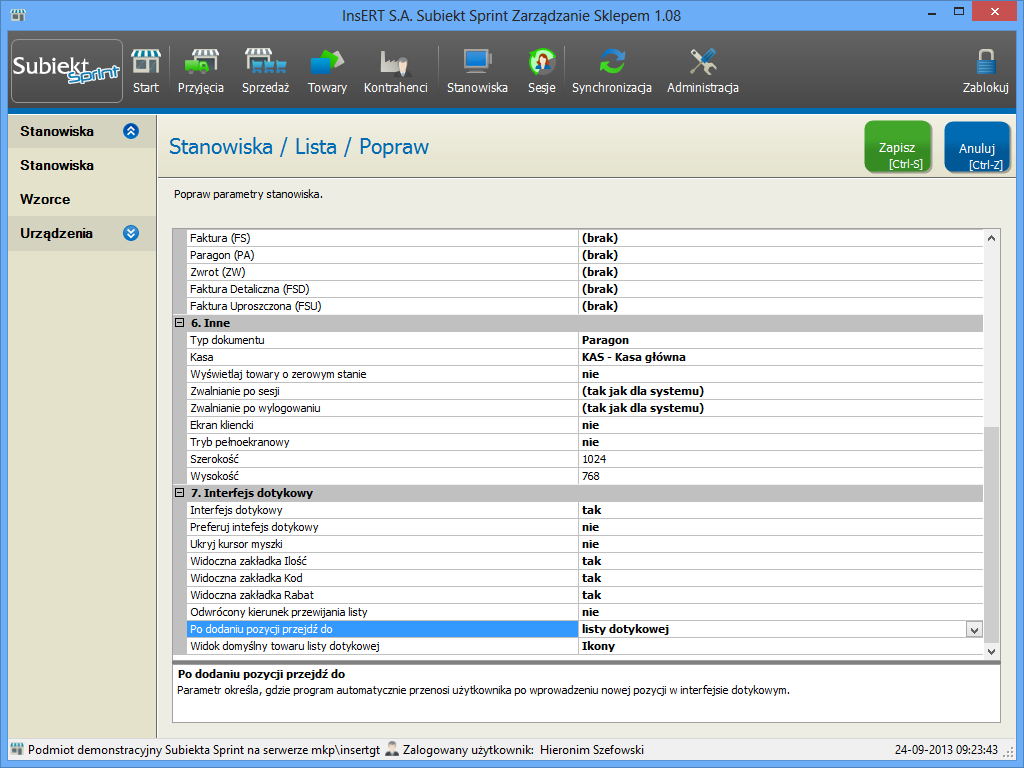Expand the Urządzenia sidebar section chevron

(131, 233)
